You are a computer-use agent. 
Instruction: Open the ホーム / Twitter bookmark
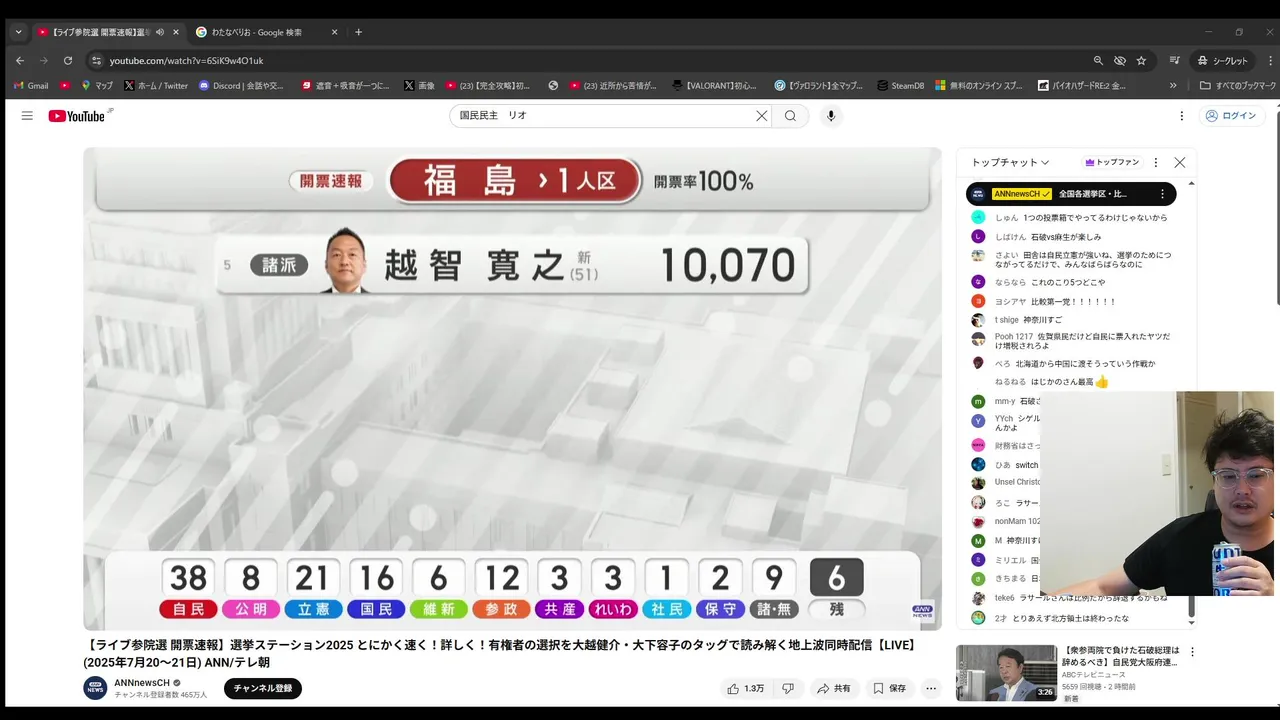[155, 85]
